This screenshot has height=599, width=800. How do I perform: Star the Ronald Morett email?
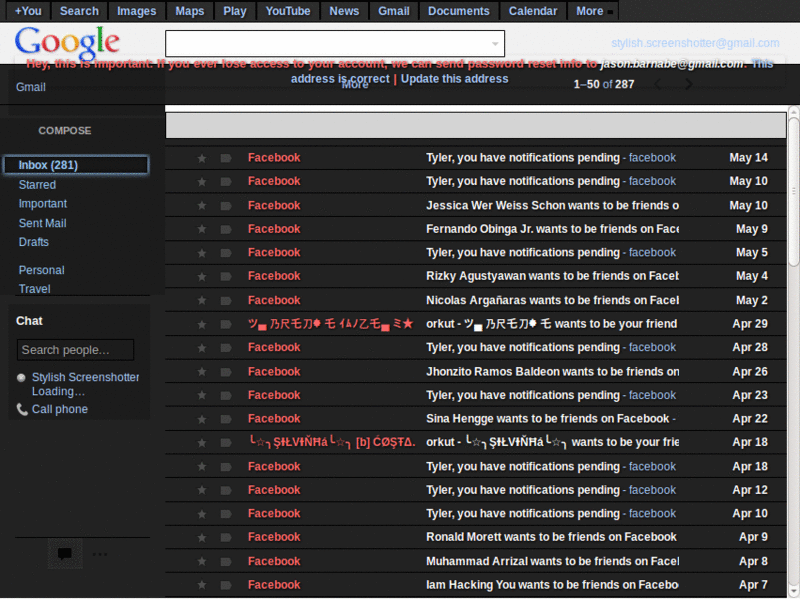click(x=202, y=537)
